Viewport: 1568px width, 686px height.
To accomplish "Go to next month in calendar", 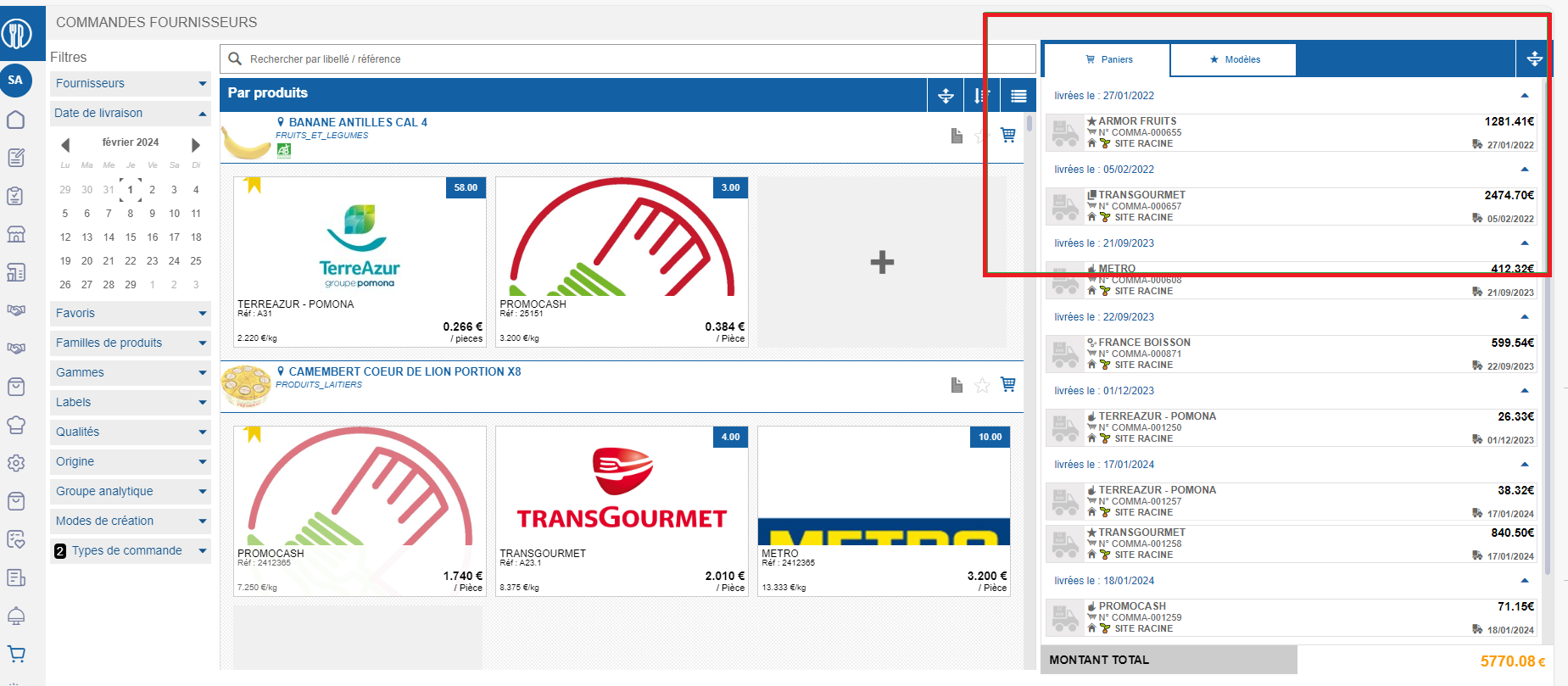I will (x=195, y=144).
